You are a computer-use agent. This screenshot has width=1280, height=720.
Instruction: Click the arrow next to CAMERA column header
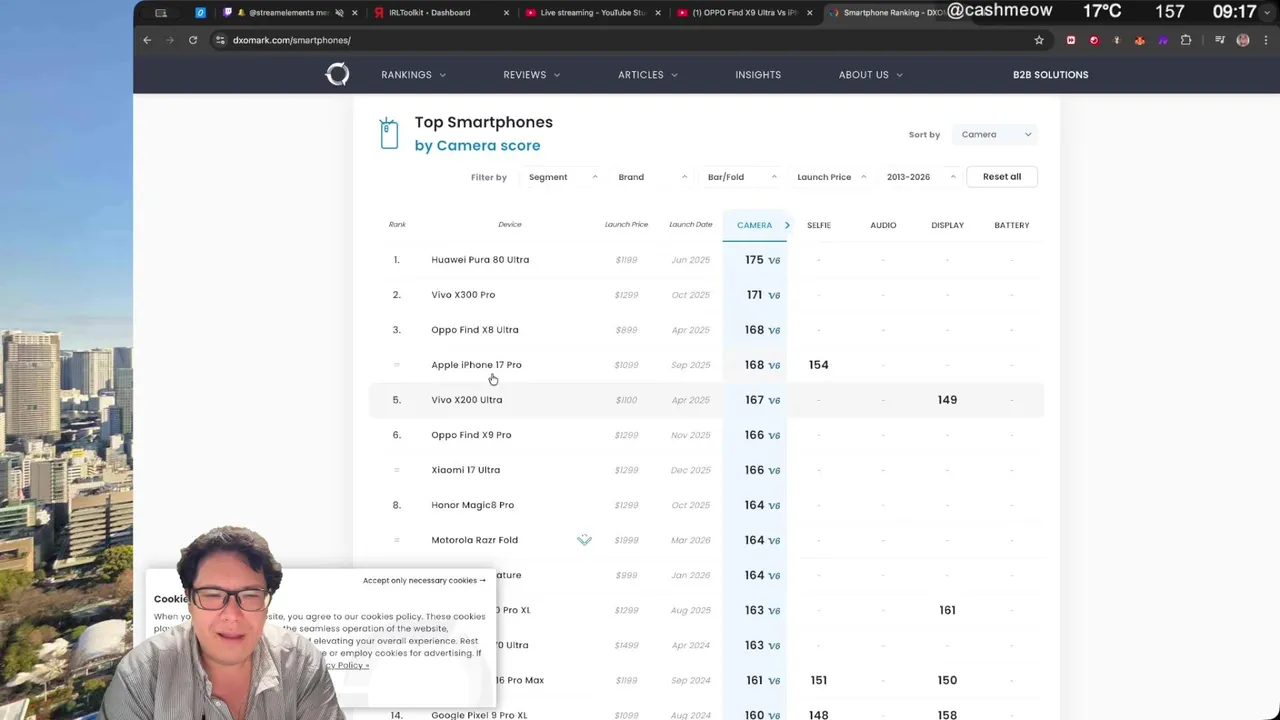pyautogui.click(x=787, y=225)
